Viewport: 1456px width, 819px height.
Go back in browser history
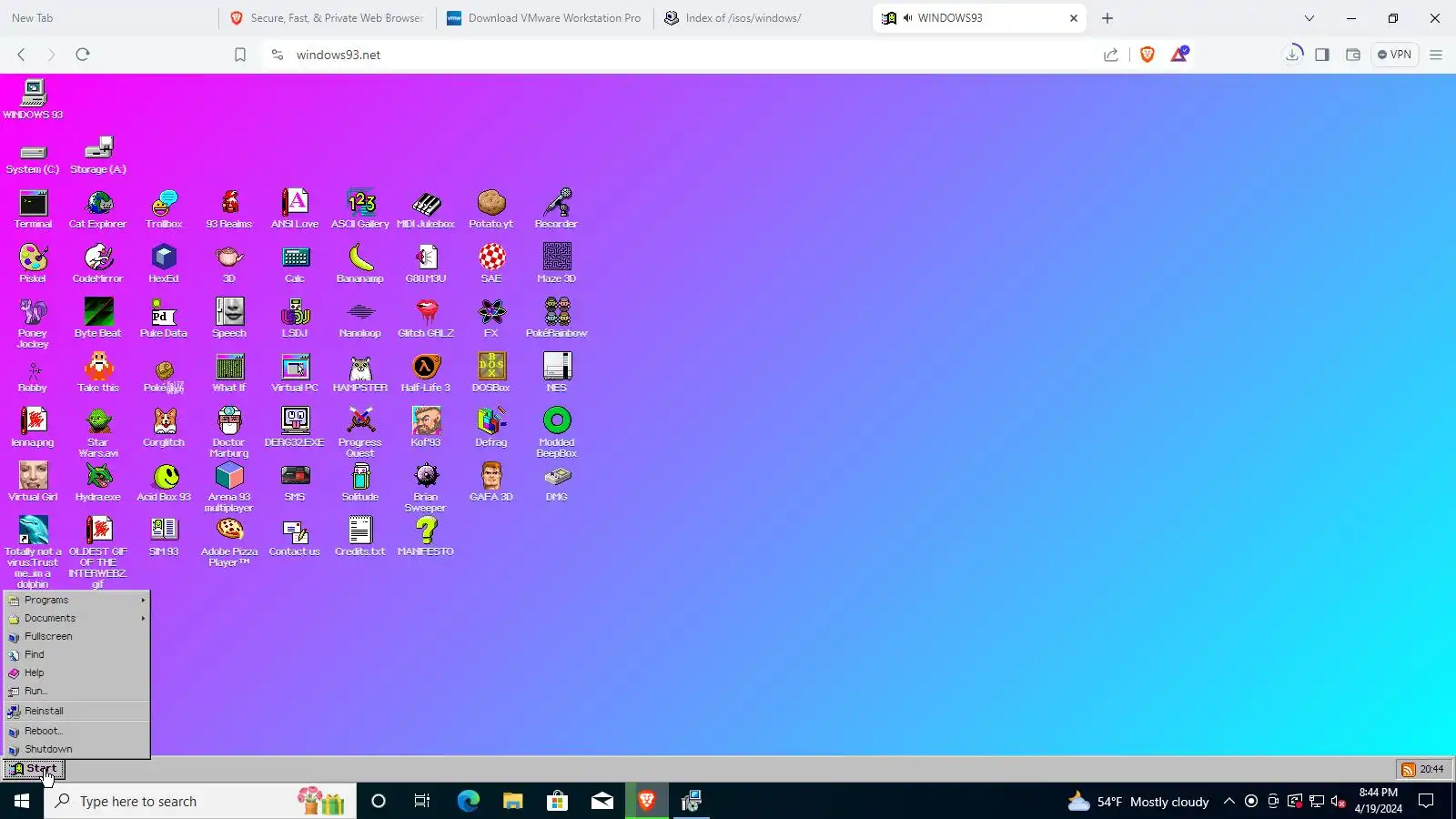(22, 55)
